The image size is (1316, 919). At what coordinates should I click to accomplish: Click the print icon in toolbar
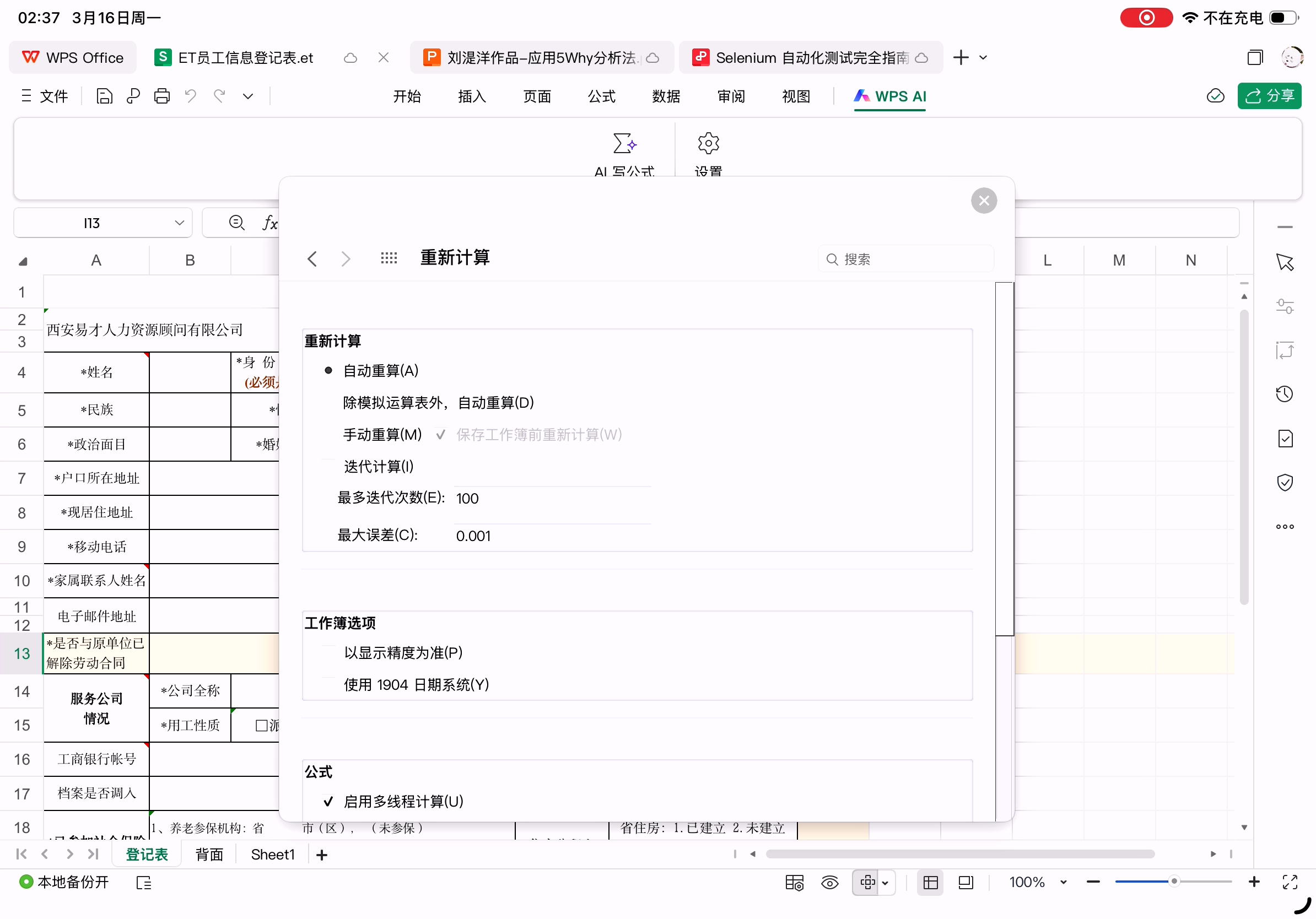coord(161,96)
